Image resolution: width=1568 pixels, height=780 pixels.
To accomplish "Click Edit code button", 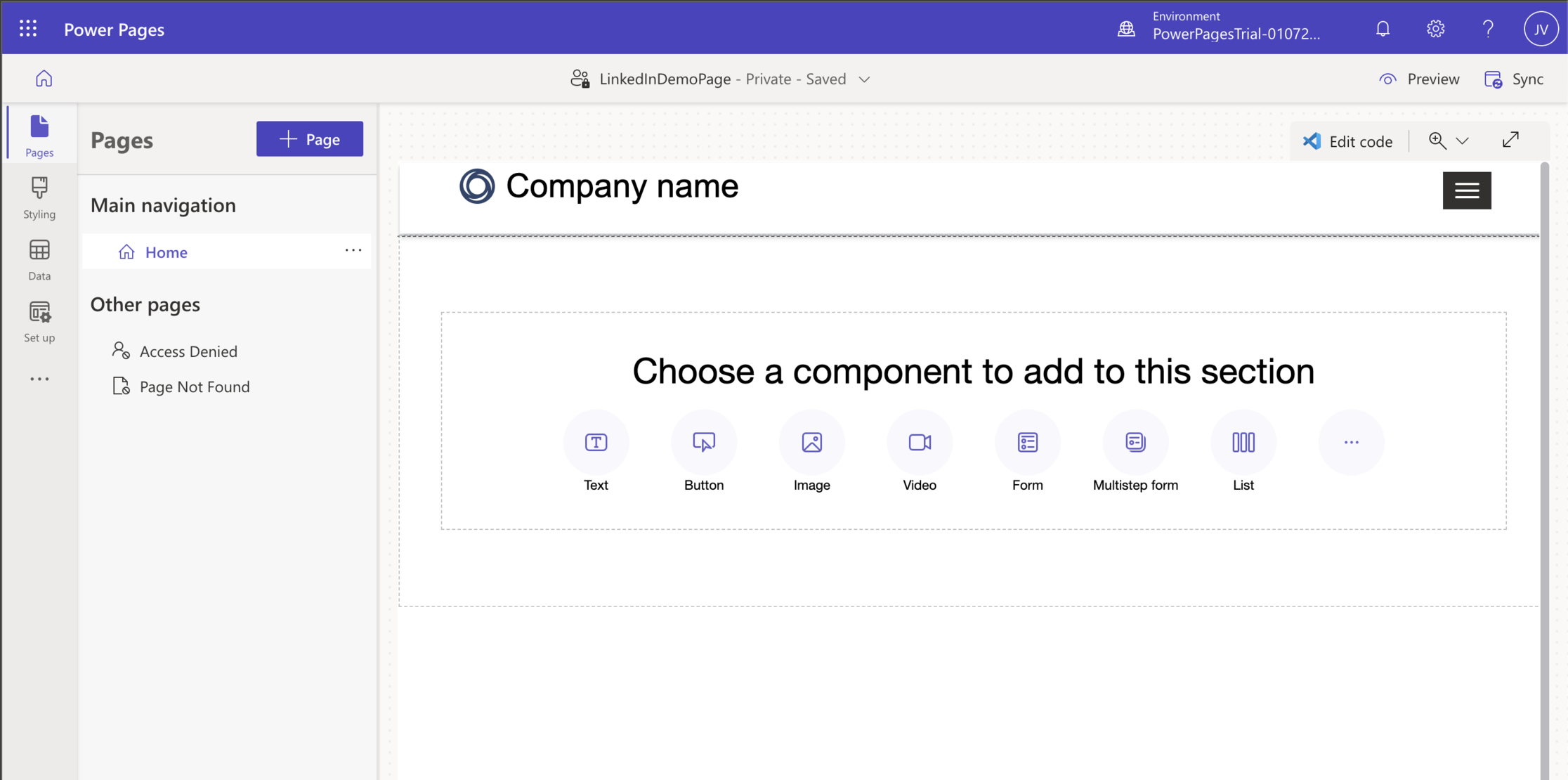I will coord(1347,141).
